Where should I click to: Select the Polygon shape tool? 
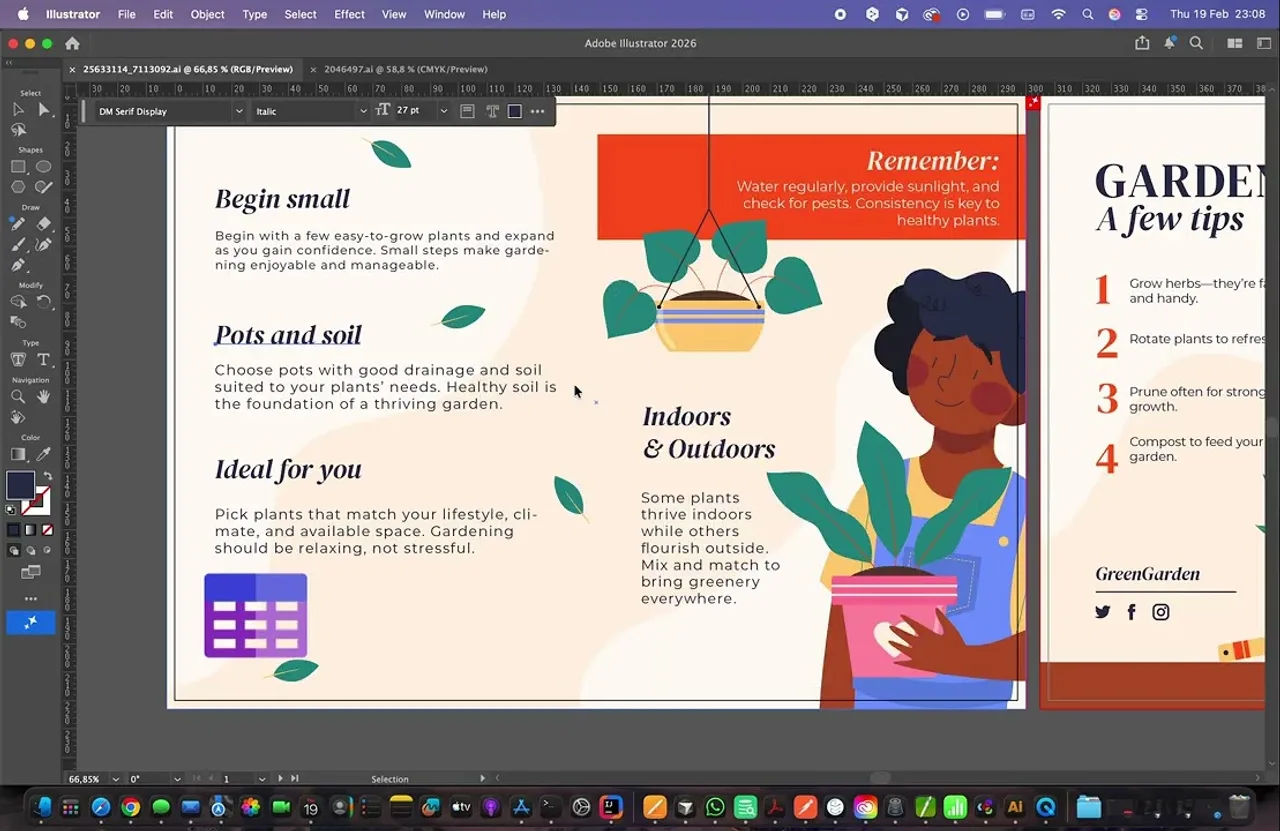(18, 187)
